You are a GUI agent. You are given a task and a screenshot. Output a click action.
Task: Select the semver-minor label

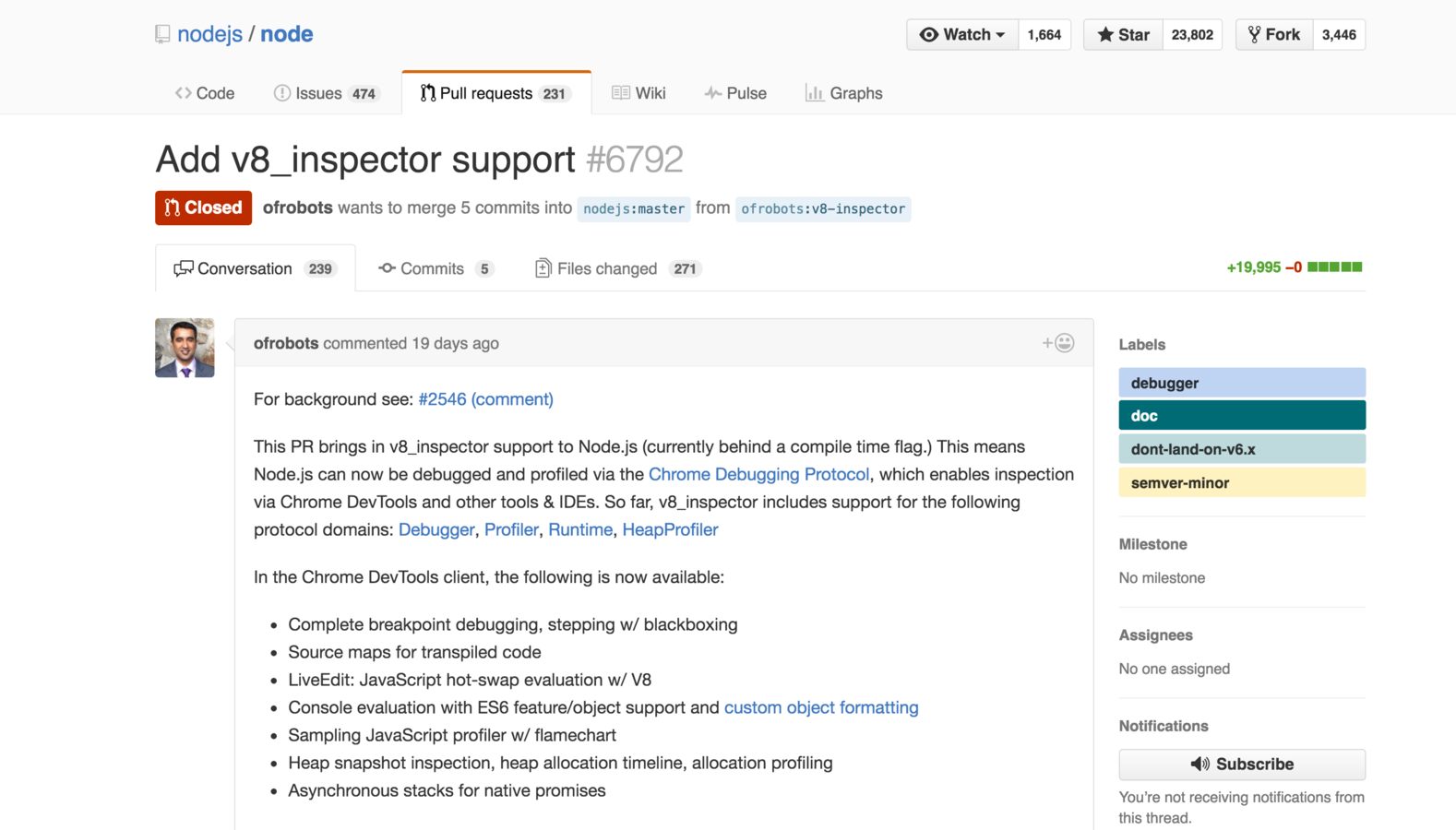point(1242,482)
